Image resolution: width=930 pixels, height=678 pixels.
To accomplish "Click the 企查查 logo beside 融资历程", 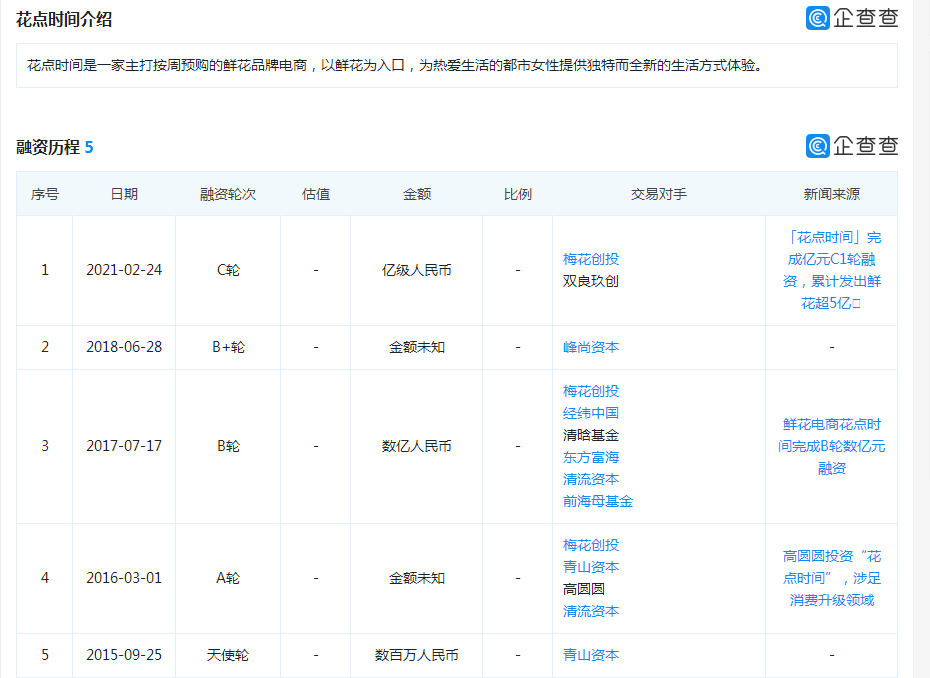I will [852, 145].
